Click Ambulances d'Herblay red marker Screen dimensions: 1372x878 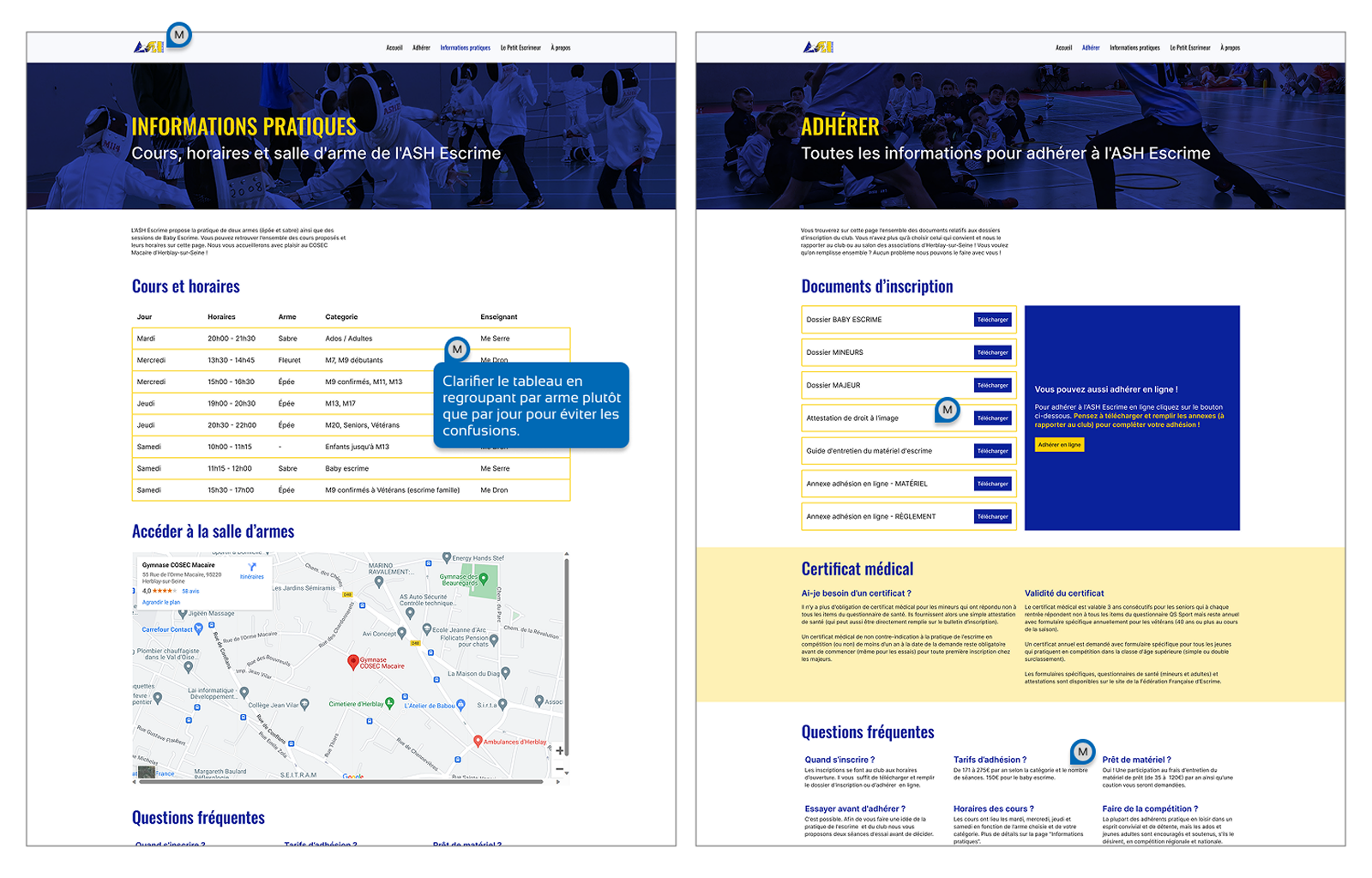478,741
